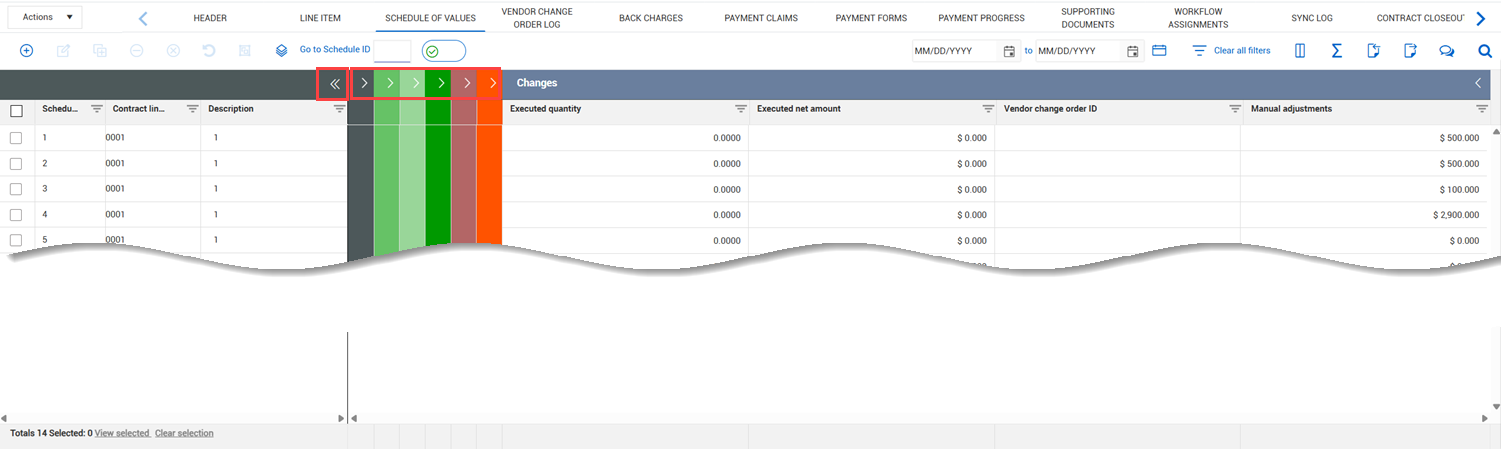The image size is (1501, 449).
Task: Check the checkbox for schedule row 2
Action: (16, 163)
